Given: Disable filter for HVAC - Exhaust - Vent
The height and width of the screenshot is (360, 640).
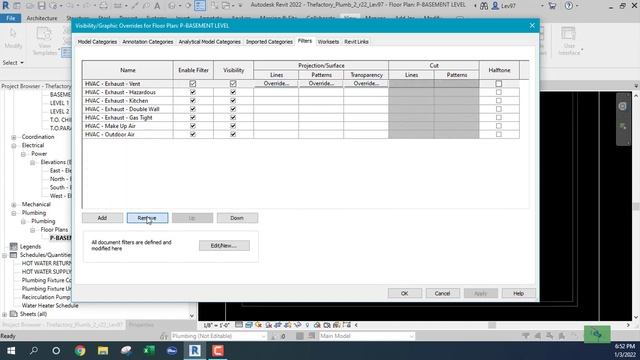Looking at the screenshot, I should pyautogui.click(x=193, y=84).
